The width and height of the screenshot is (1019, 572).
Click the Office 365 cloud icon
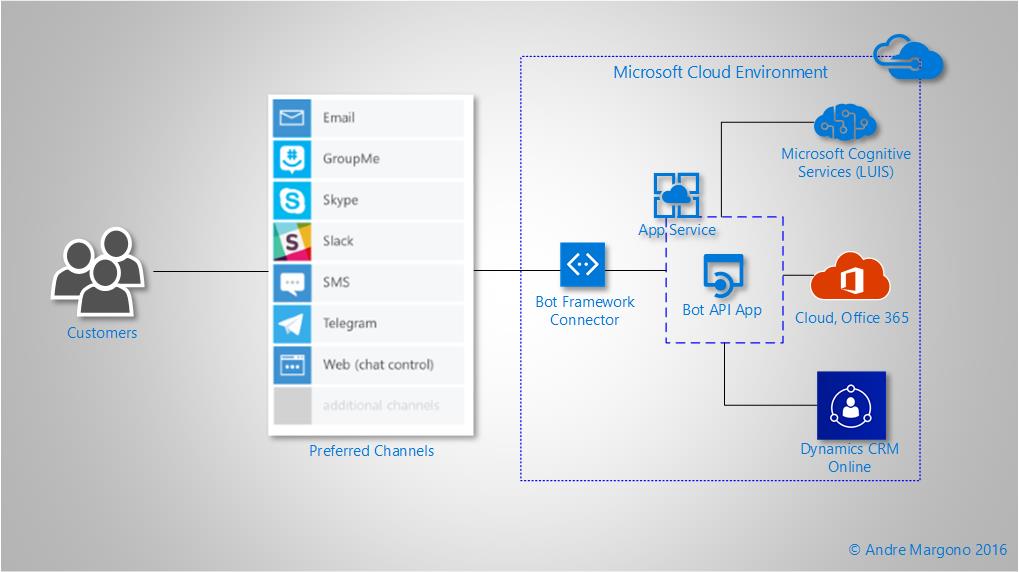click(850, 276)
